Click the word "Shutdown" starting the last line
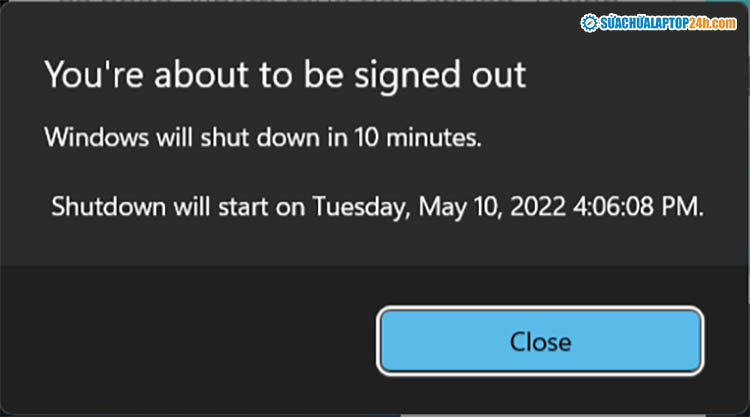This screenshot has height=417, width=750. coord(99,208)
